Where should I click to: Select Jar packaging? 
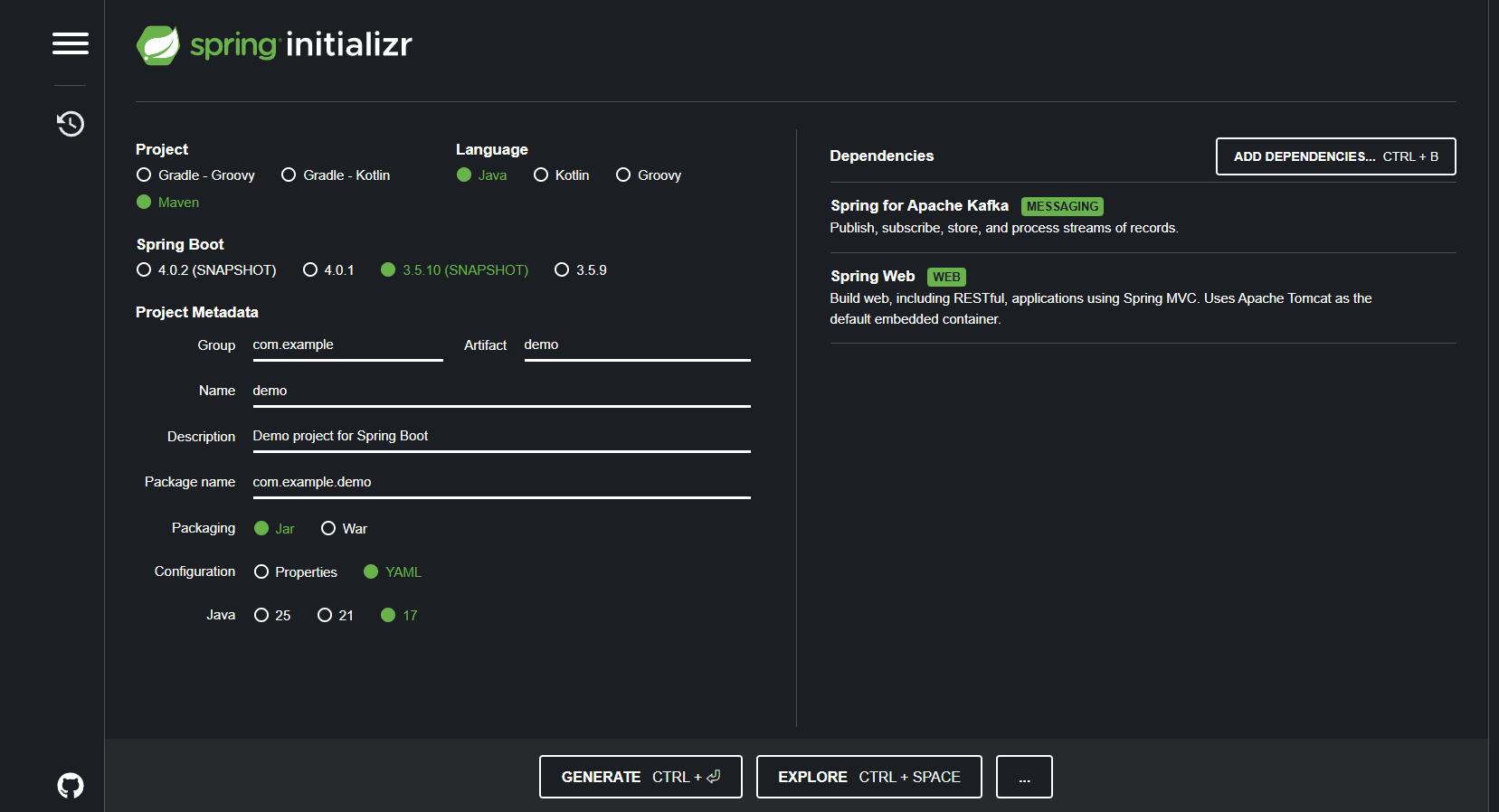click(x=274, y=528)
